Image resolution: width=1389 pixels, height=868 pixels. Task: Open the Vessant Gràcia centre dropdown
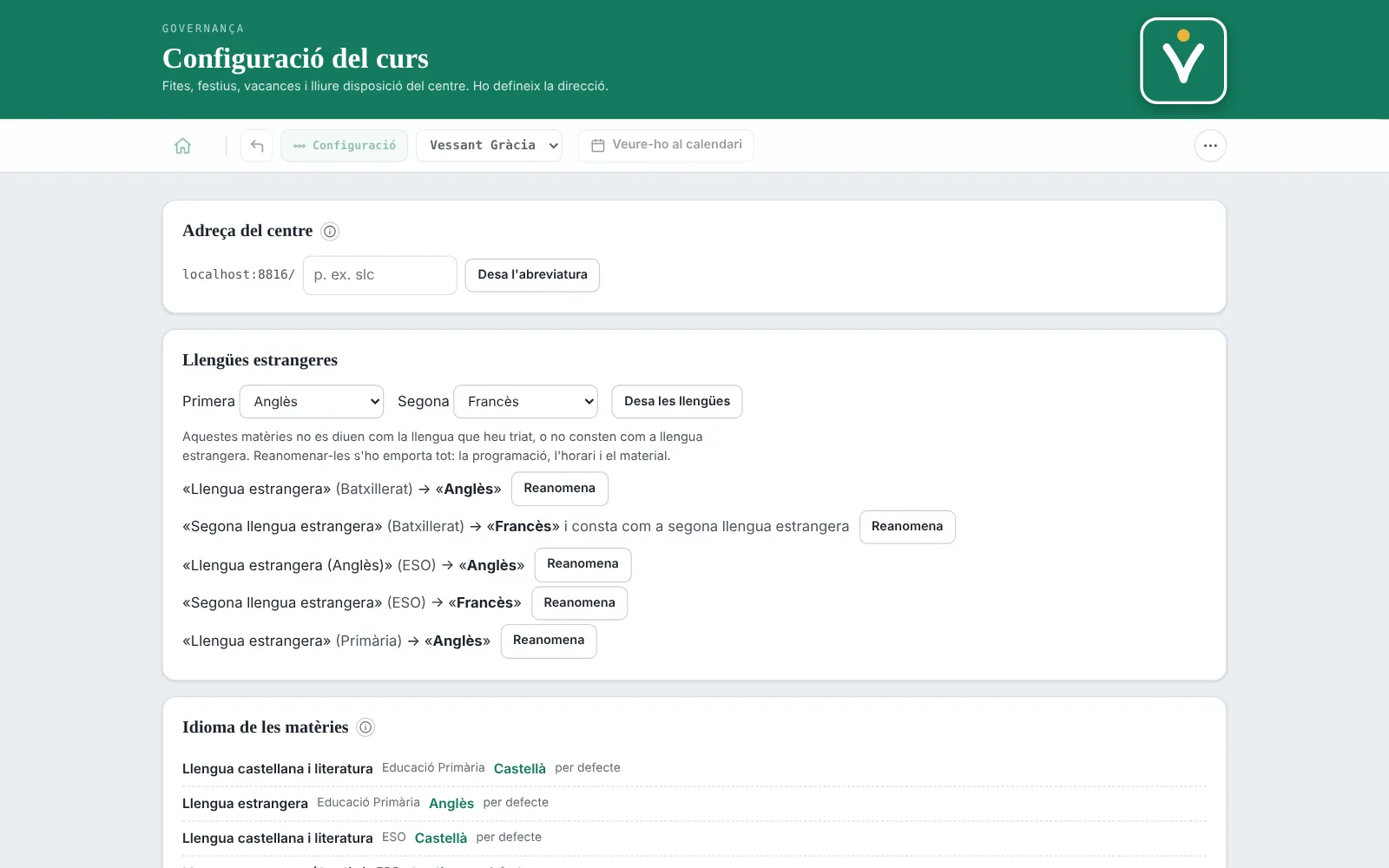point(489,146)
